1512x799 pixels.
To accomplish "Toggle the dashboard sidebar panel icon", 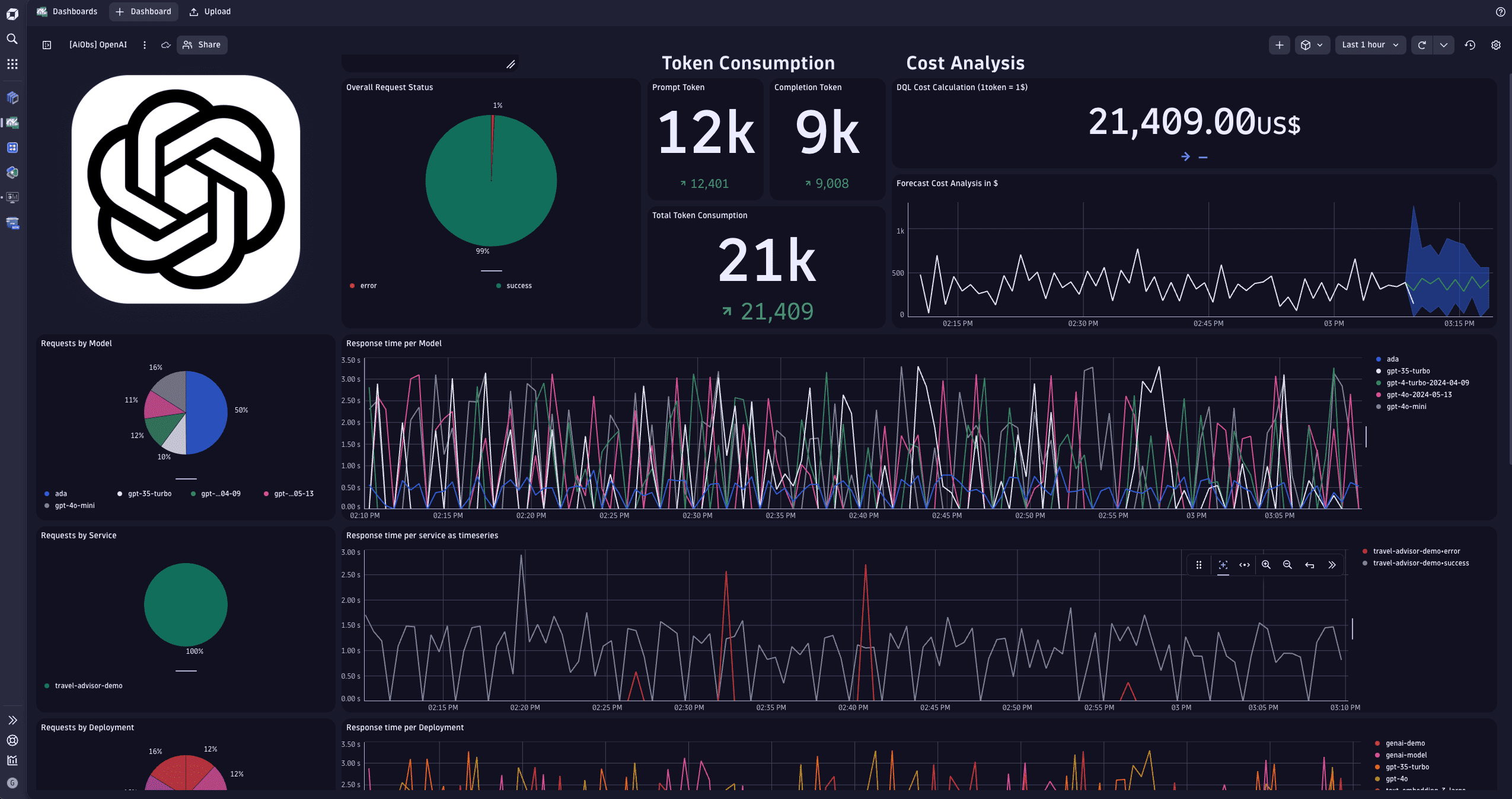I will [x=47, y=45].
